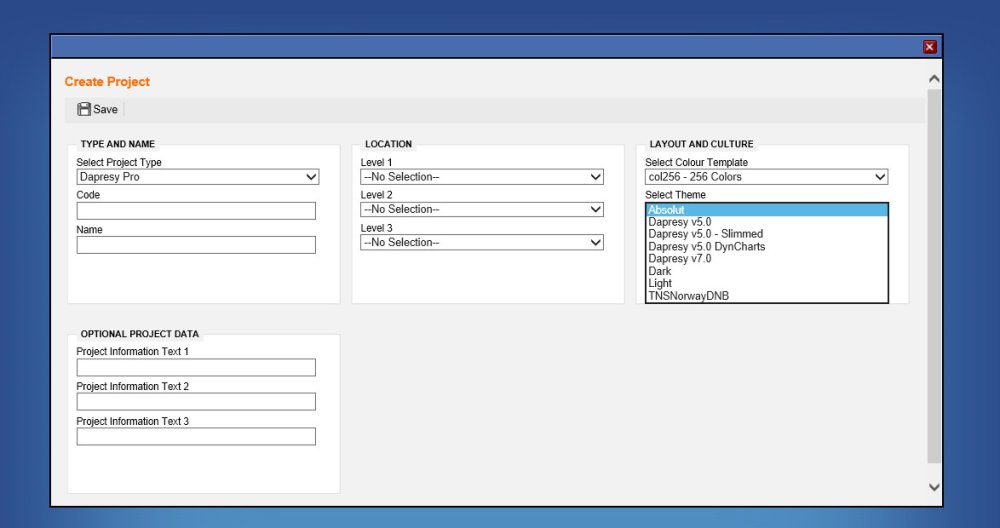Image resolution: width=1000 pixels, height=528 pixels.
Task: Open the Select Project Type dropdown
Action: coord(198,177)
